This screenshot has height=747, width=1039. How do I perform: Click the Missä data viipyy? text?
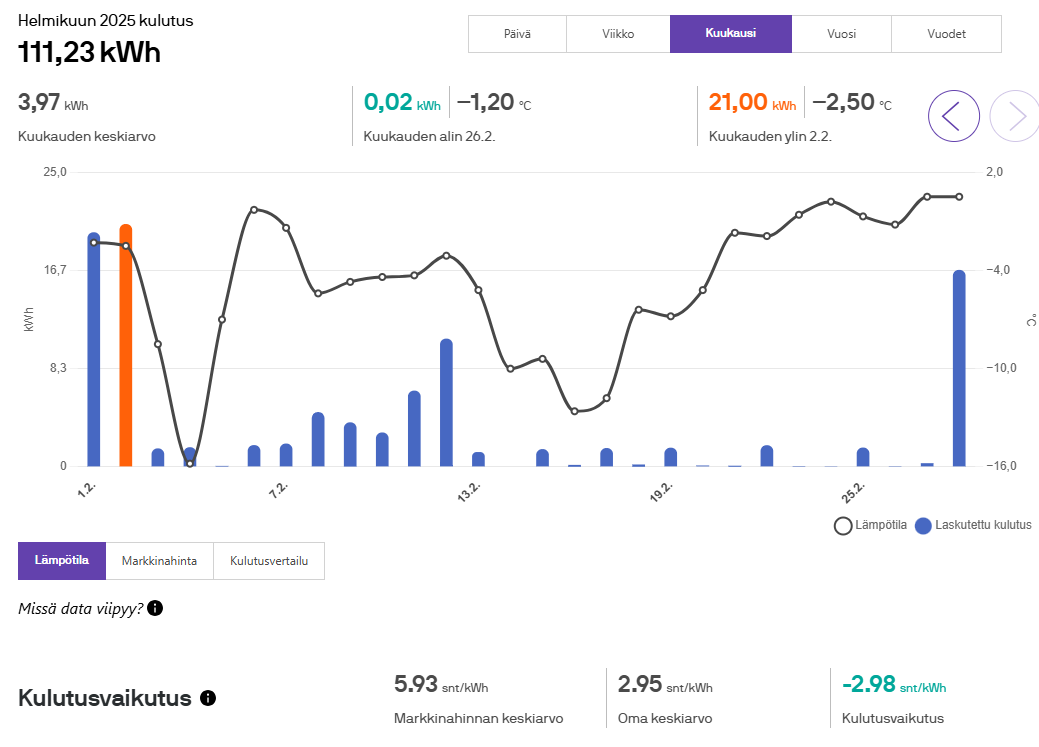(x=80, y=608)
